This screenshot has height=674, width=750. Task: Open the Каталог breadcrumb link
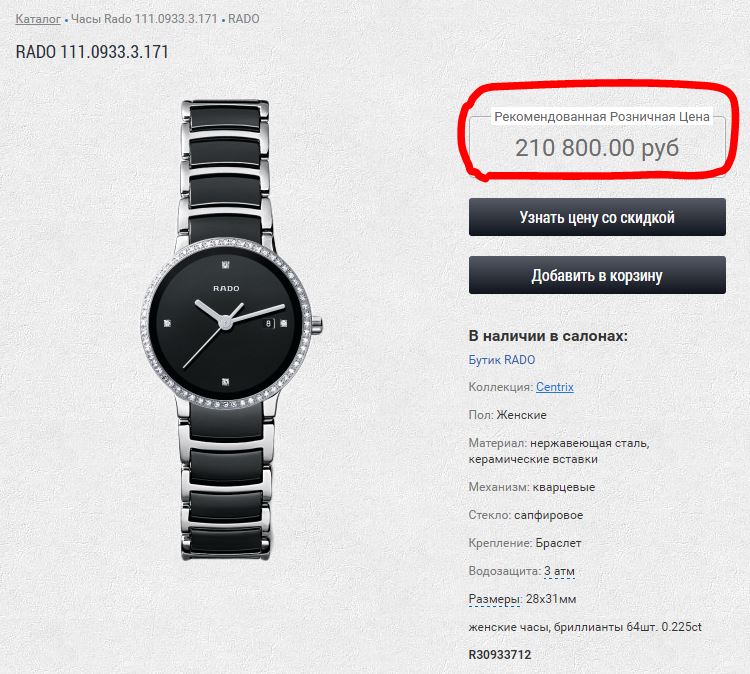click(x=38, y=19)
